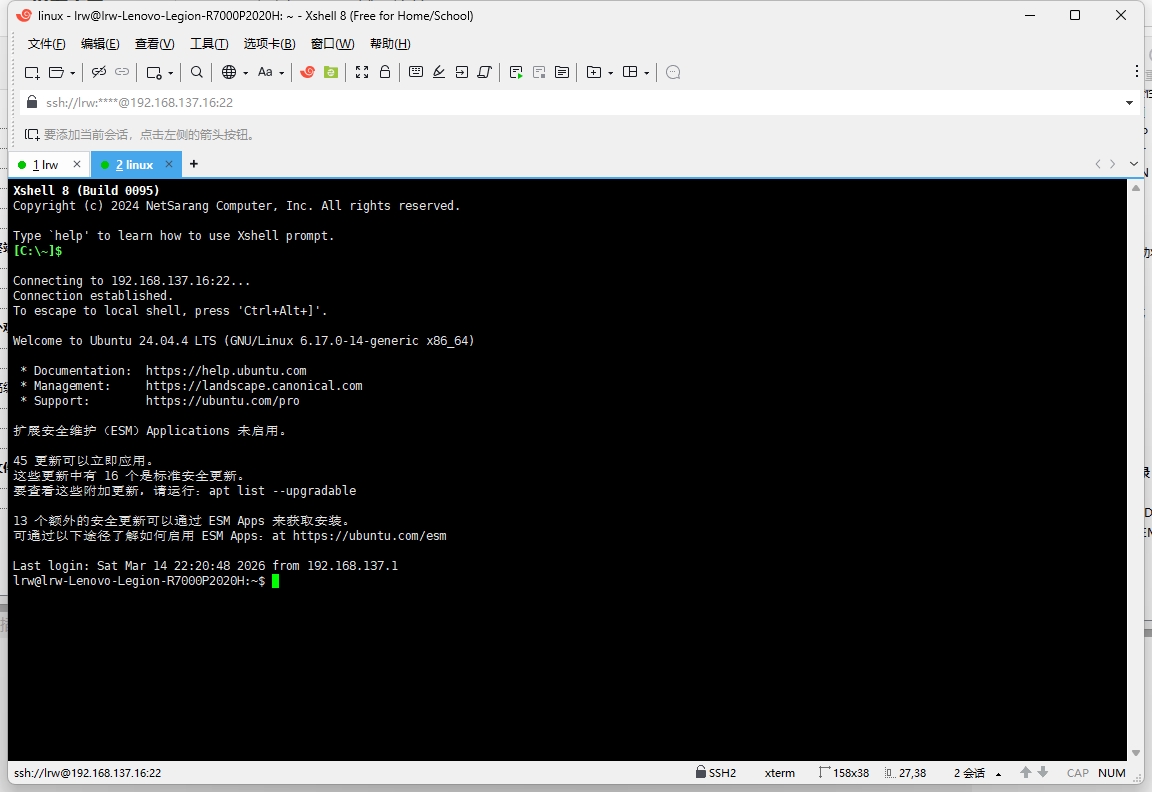The width and height of the screenshot is (1152, 792).
Task: Open the 选项卡(B) menu
Action: coord(269,44)
